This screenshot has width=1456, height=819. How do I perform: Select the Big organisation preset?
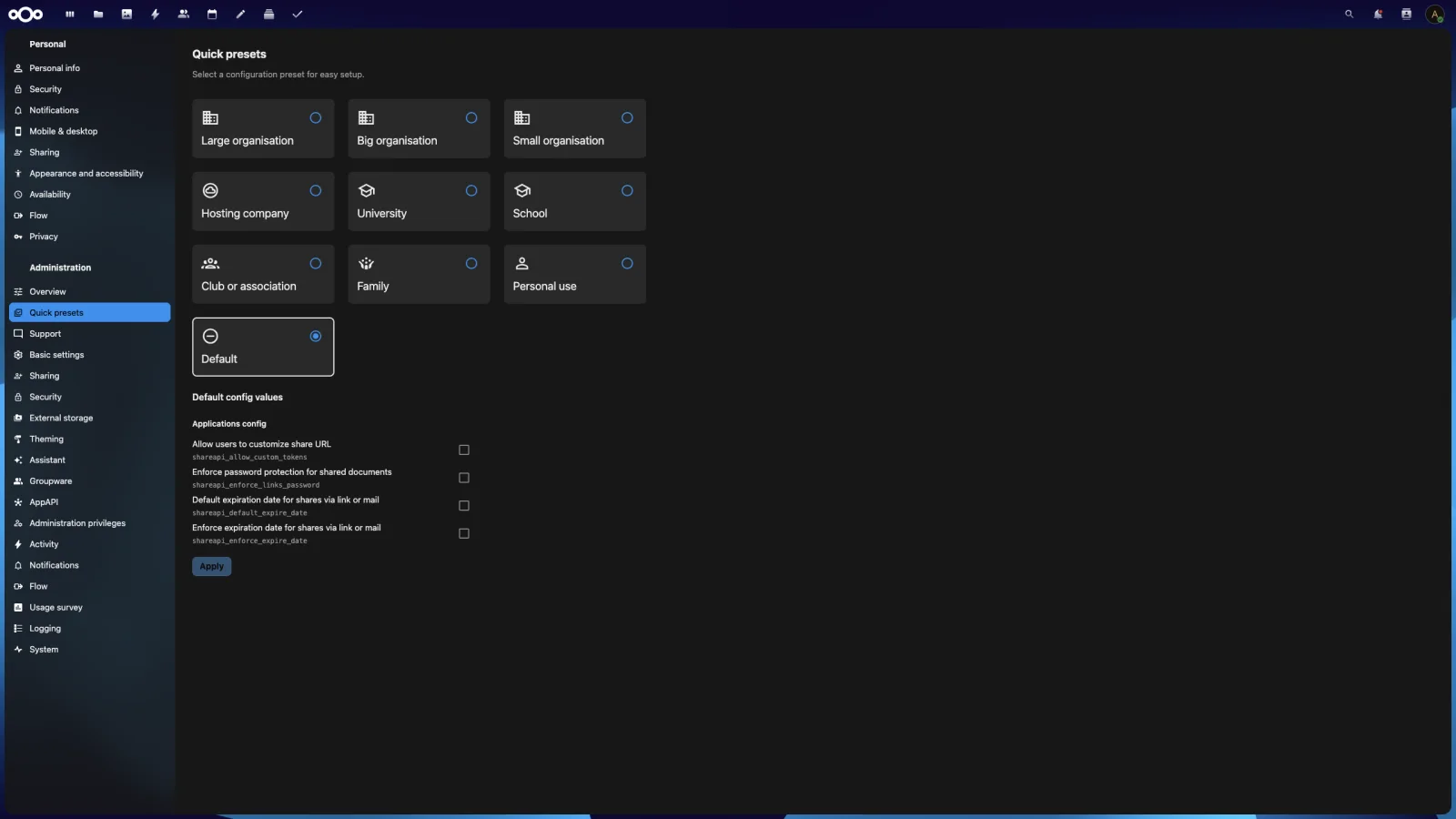tap(419, 128)
